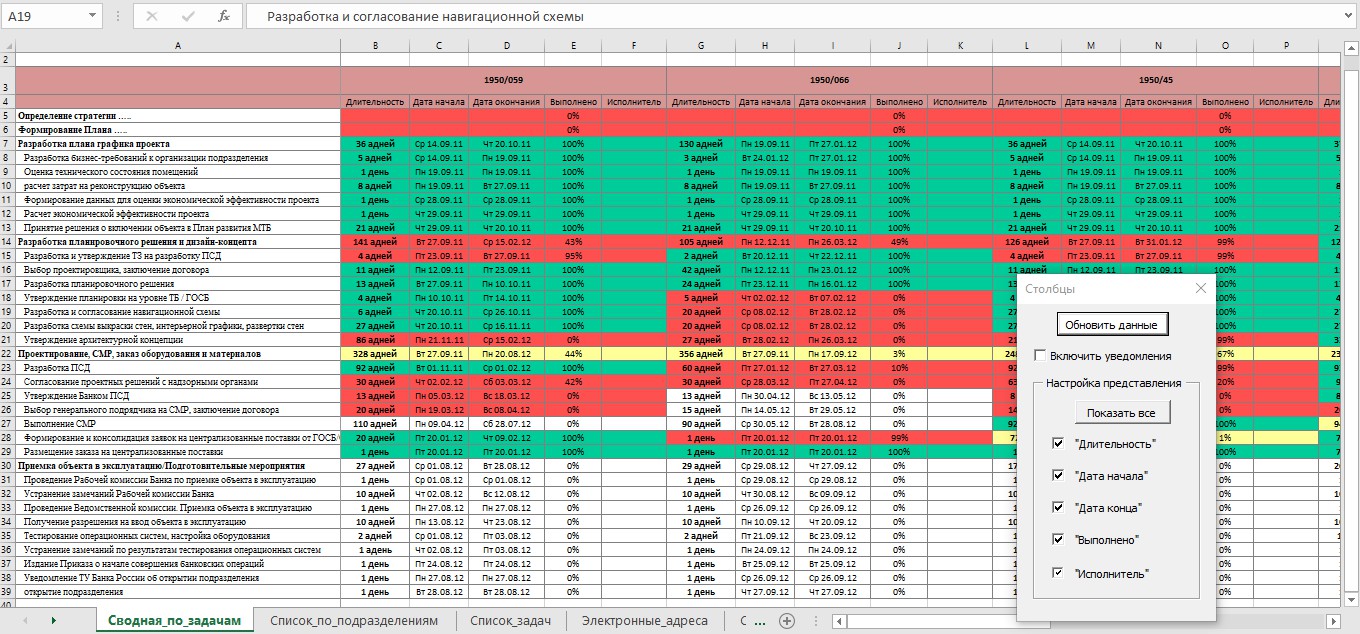Click the cell "Утверждение архитектурной концепции"
This screenshot has height=634, width=1360.
(x=178, y=340)
